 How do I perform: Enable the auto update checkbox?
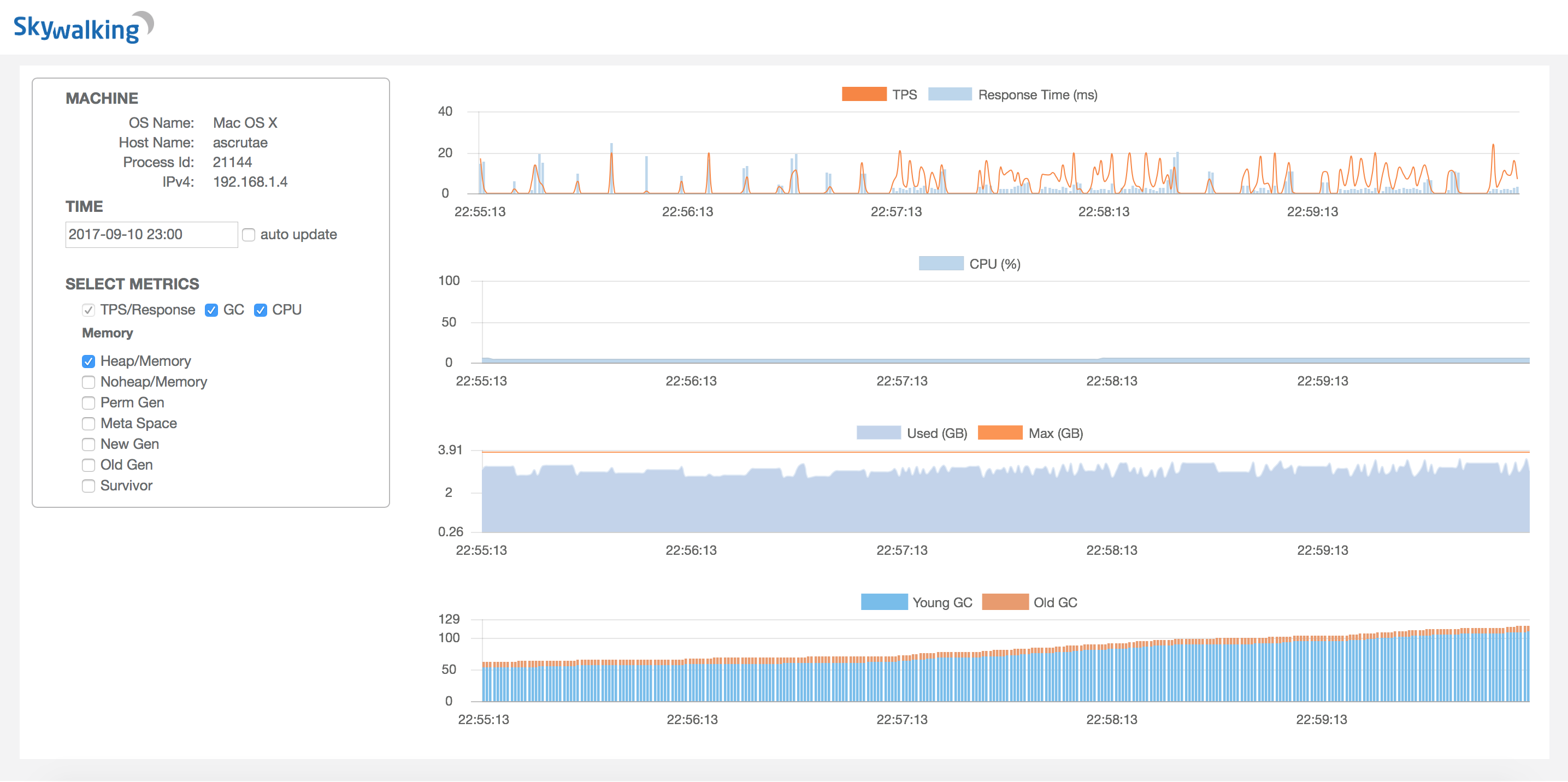pos(249,235)
